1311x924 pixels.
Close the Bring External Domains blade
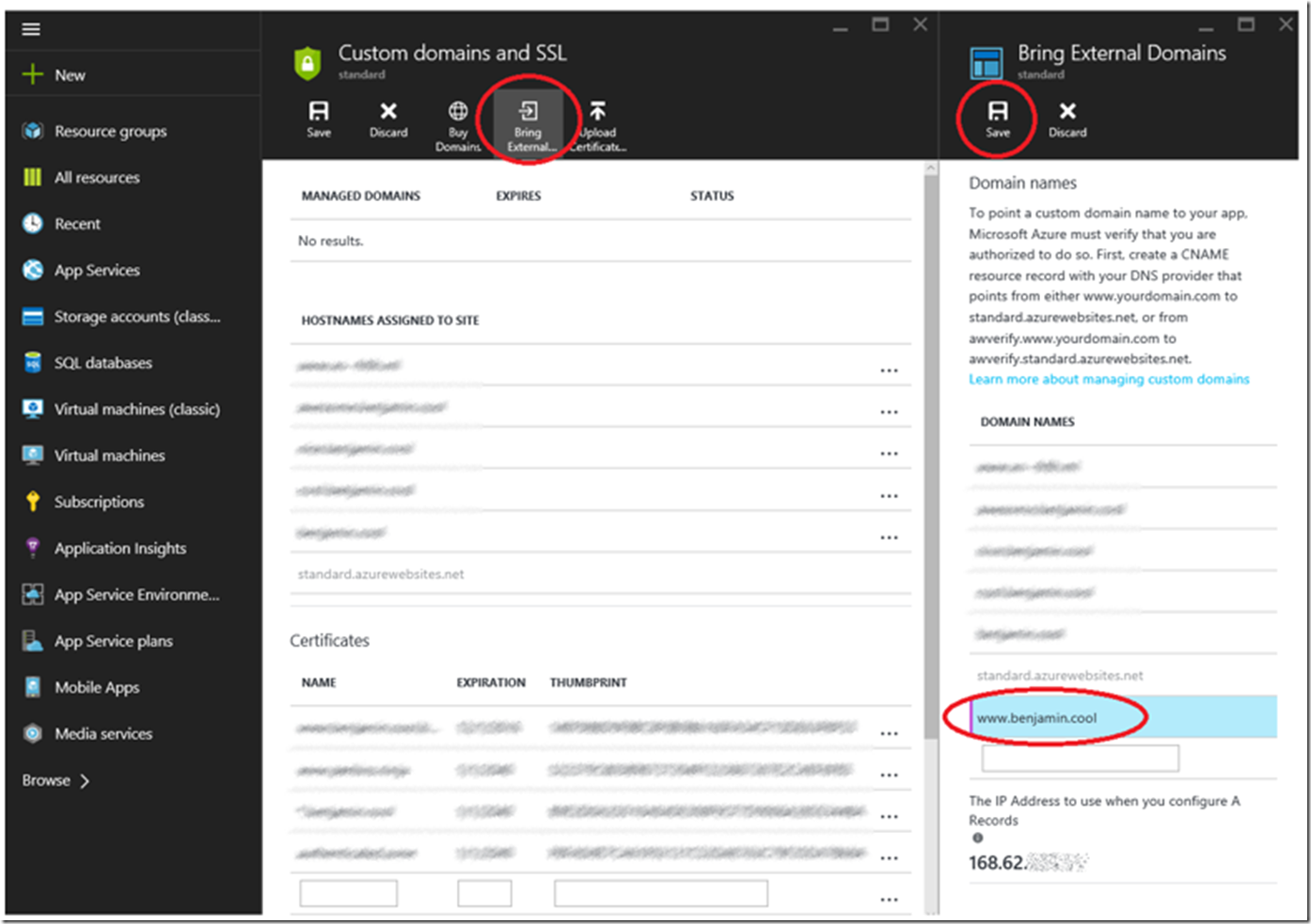(1286, 24)
